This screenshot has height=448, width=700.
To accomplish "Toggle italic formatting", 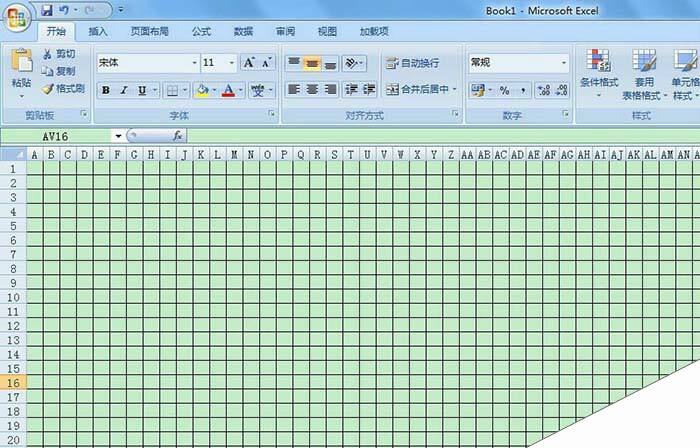I will tap(124, 90).
